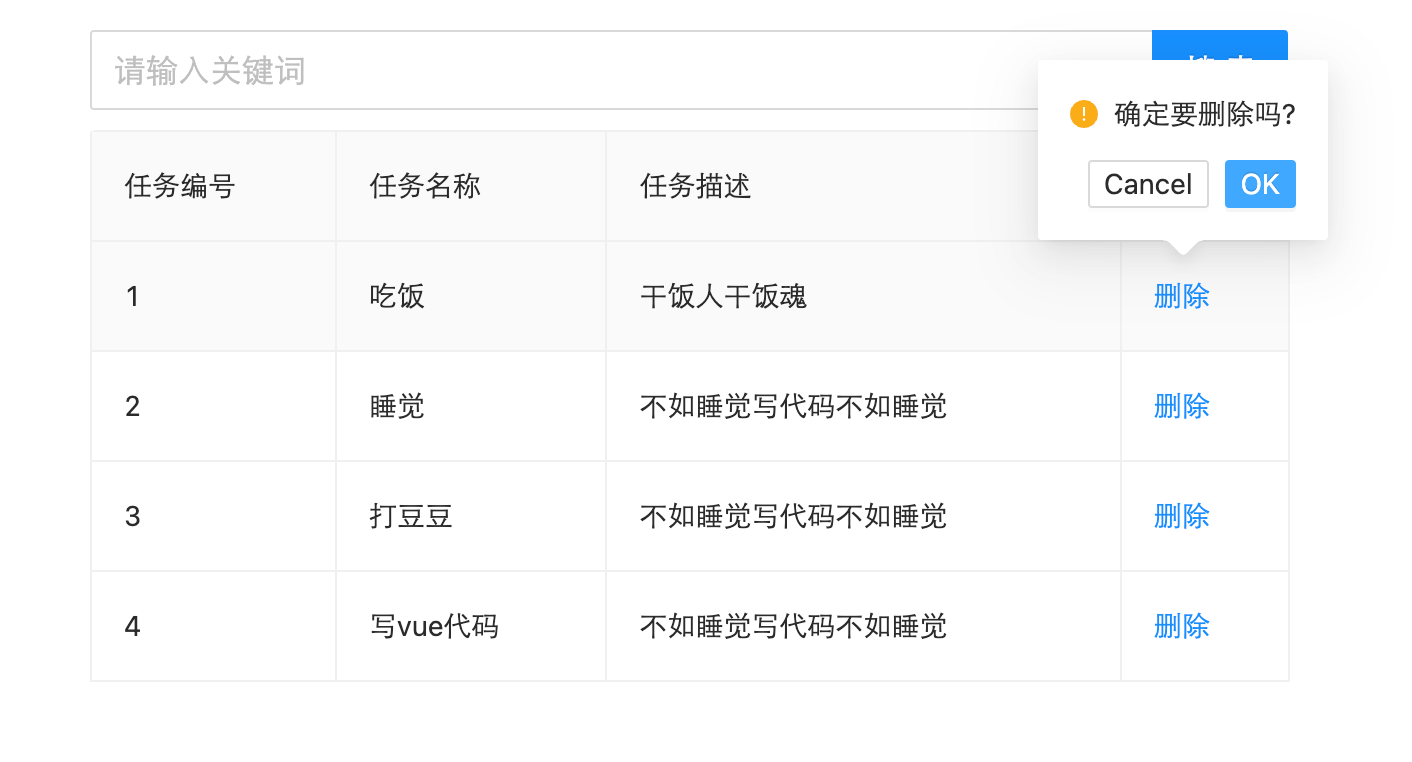Image resolution: width=1412 pixels, height=762 pixels.
Task: Click the 干饭人干饭魂 description cell
Action: 863,296
